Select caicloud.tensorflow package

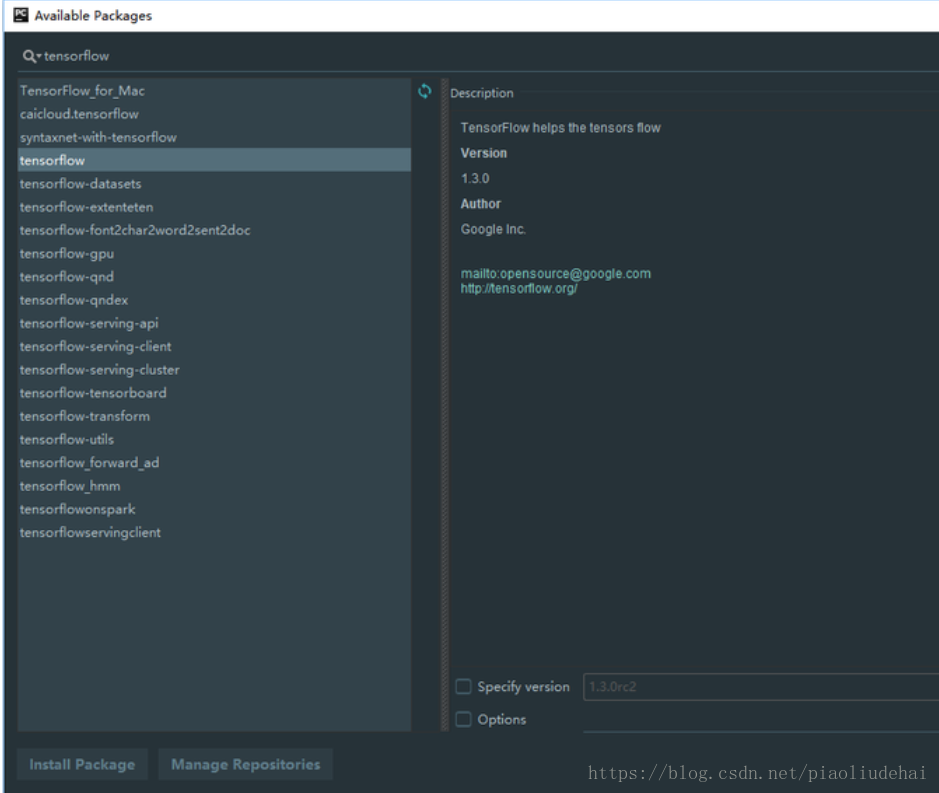[214, 114]
